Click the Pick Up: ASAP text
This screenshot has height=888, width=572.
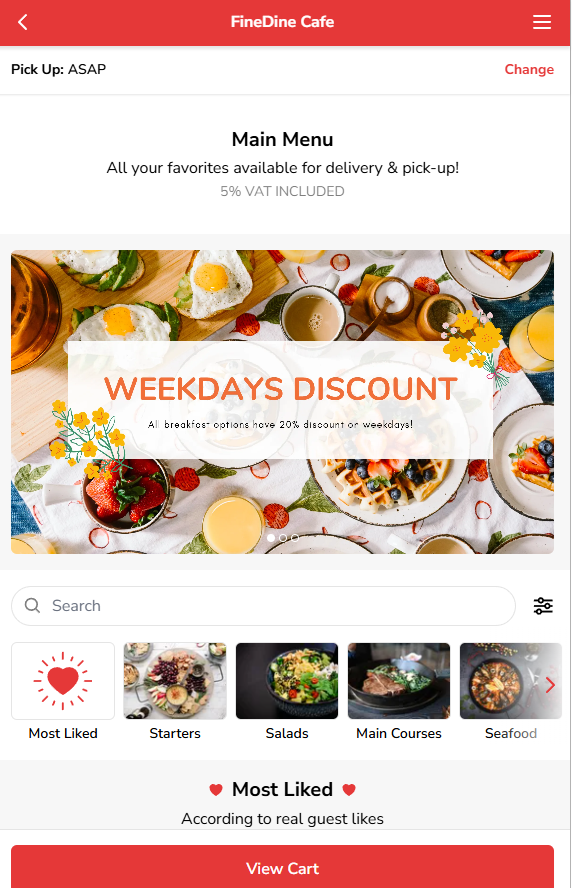(58, 69)
